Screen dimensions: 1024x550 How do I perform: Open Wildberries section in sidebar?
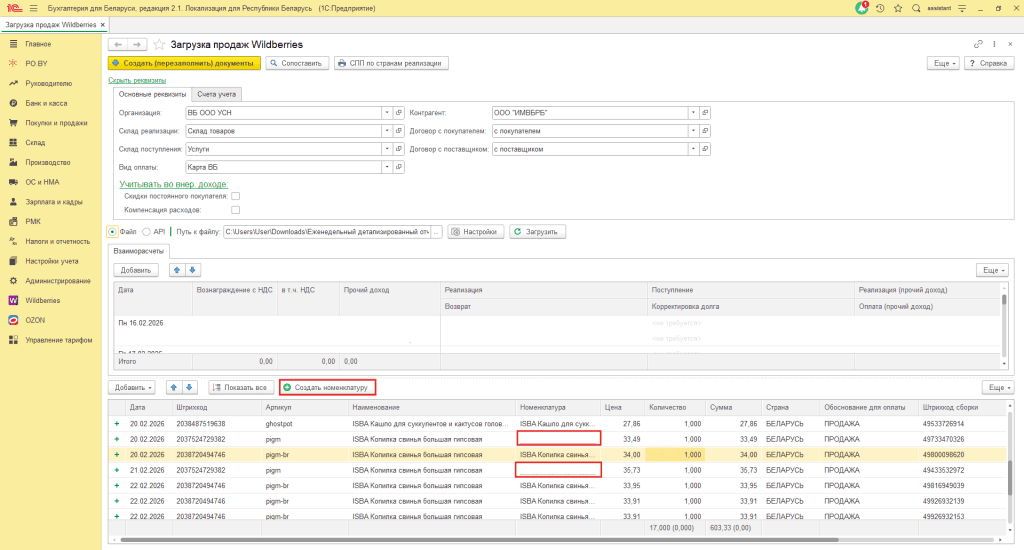(42, 299)
